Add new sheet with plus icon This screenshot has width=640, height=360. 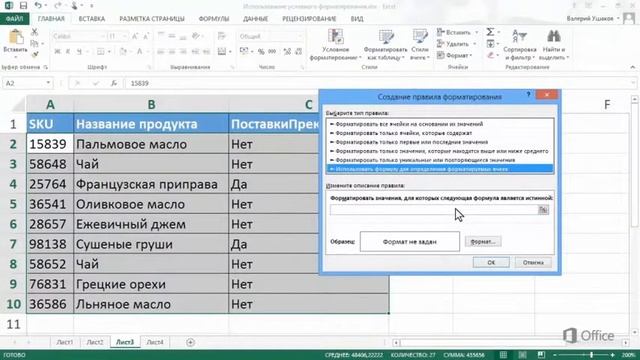point(190,342)
